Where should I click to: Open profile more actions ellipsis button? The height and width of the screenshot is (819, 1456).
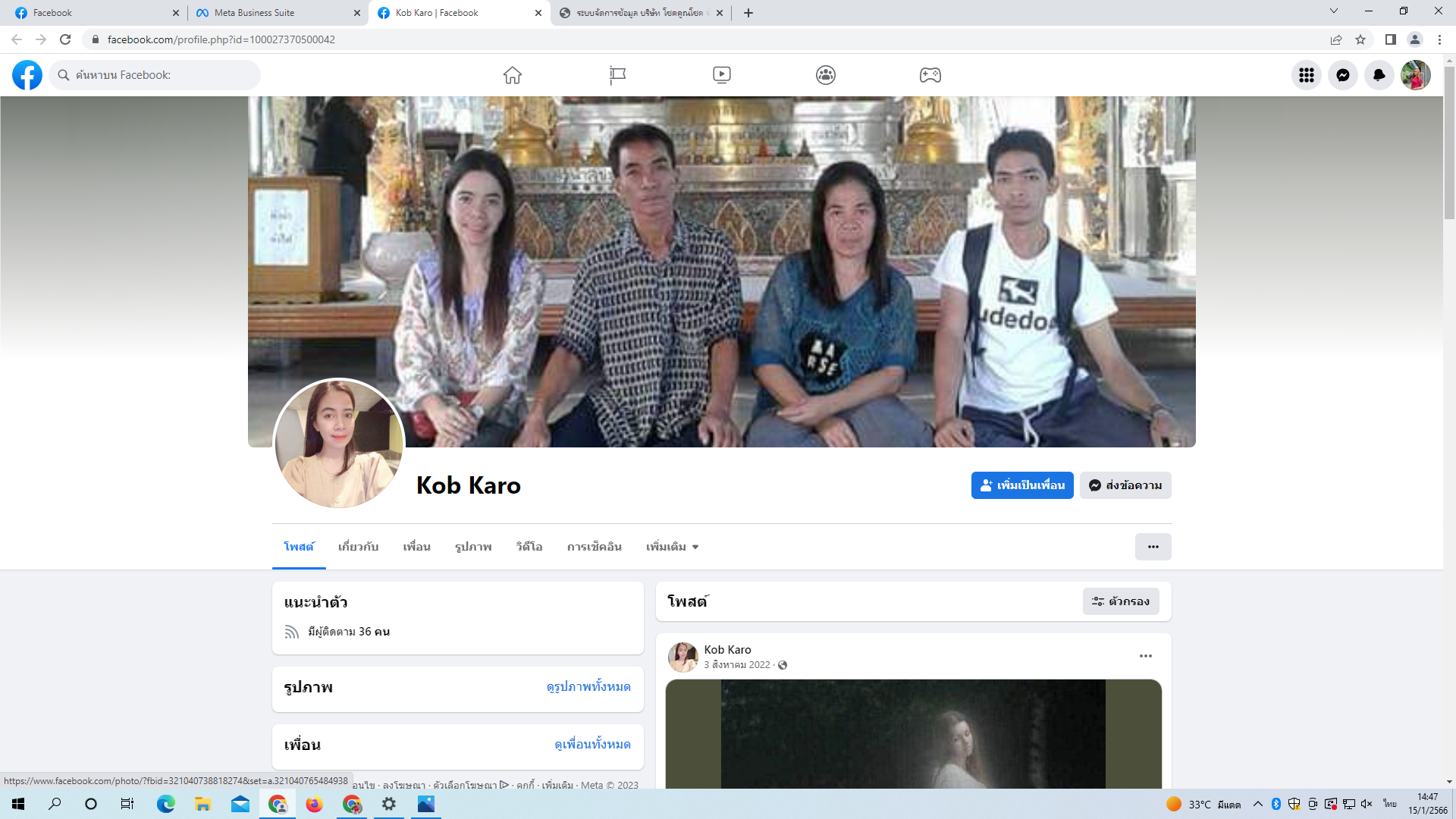coord(1153,547)
